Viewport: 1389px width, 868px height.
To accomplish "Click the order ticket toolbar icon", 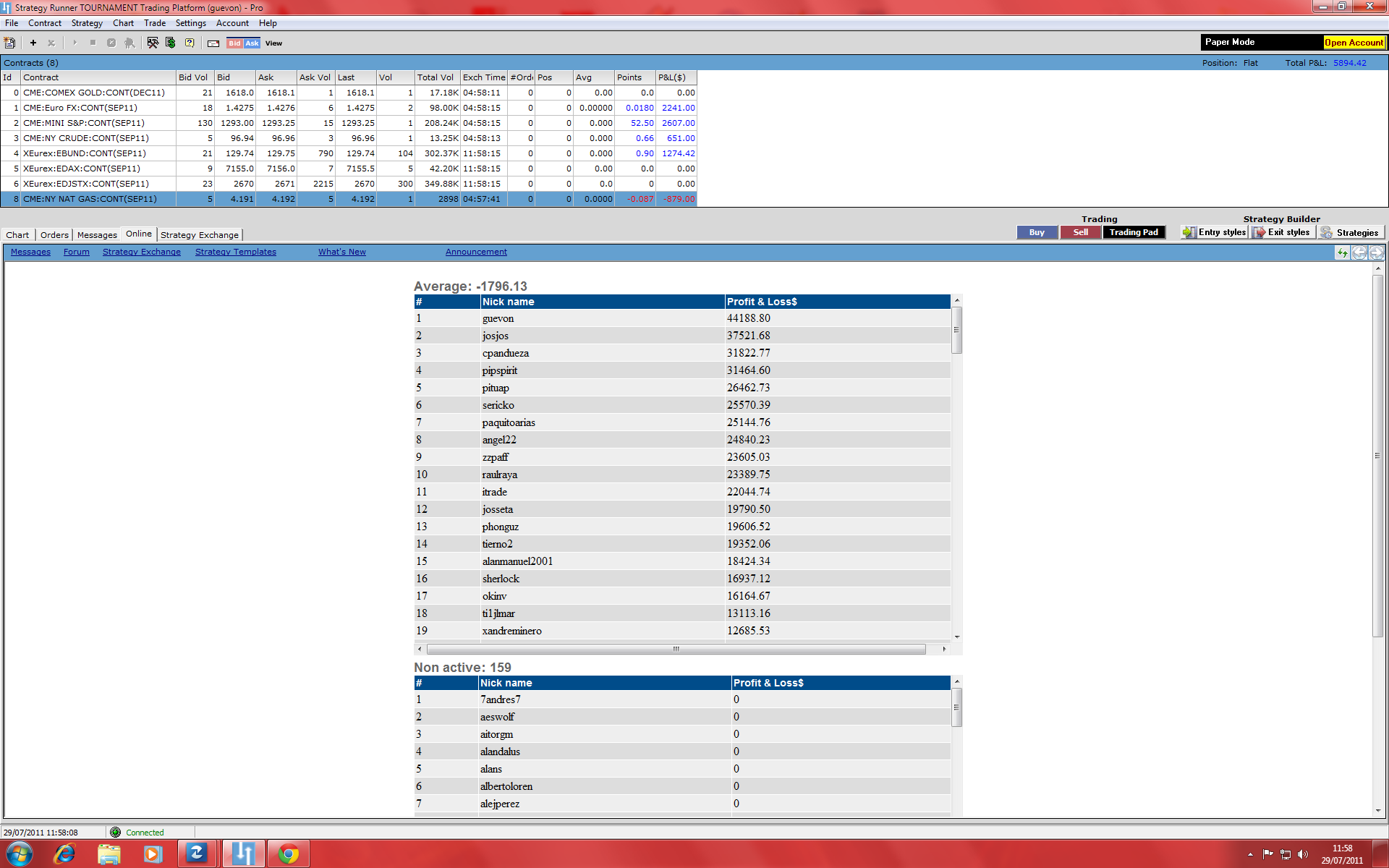I will 213,43.
